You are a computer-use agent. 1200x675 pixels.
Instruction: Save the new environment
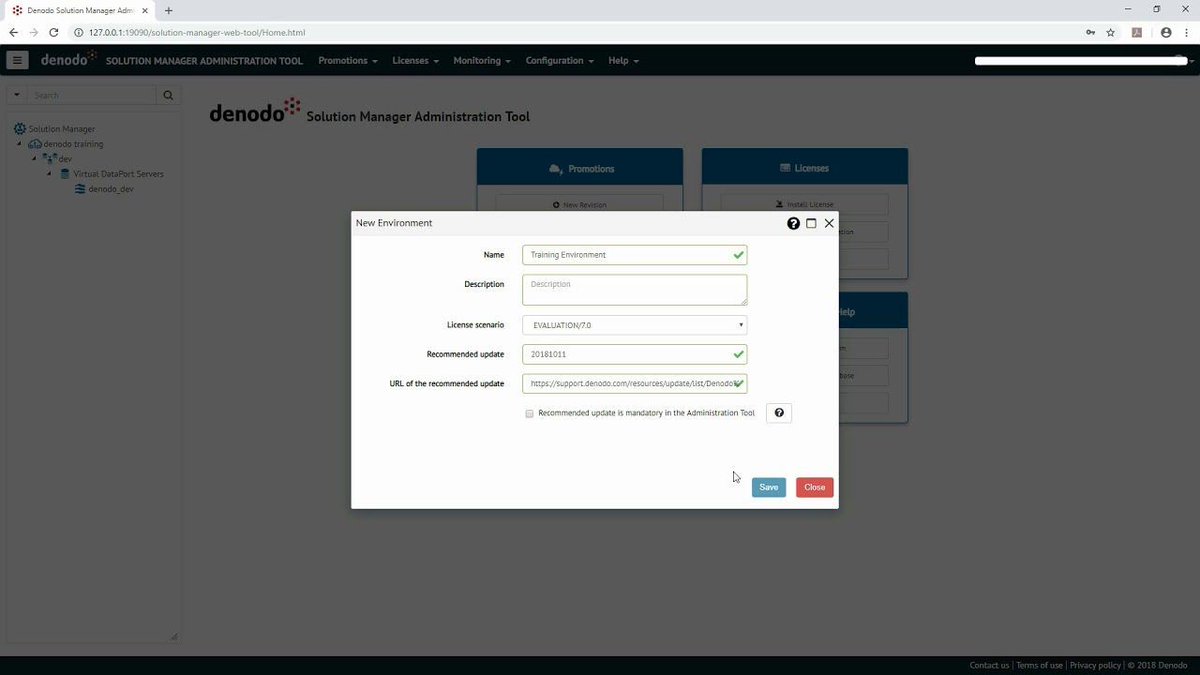pyautogui.click(x=768, y=487)
